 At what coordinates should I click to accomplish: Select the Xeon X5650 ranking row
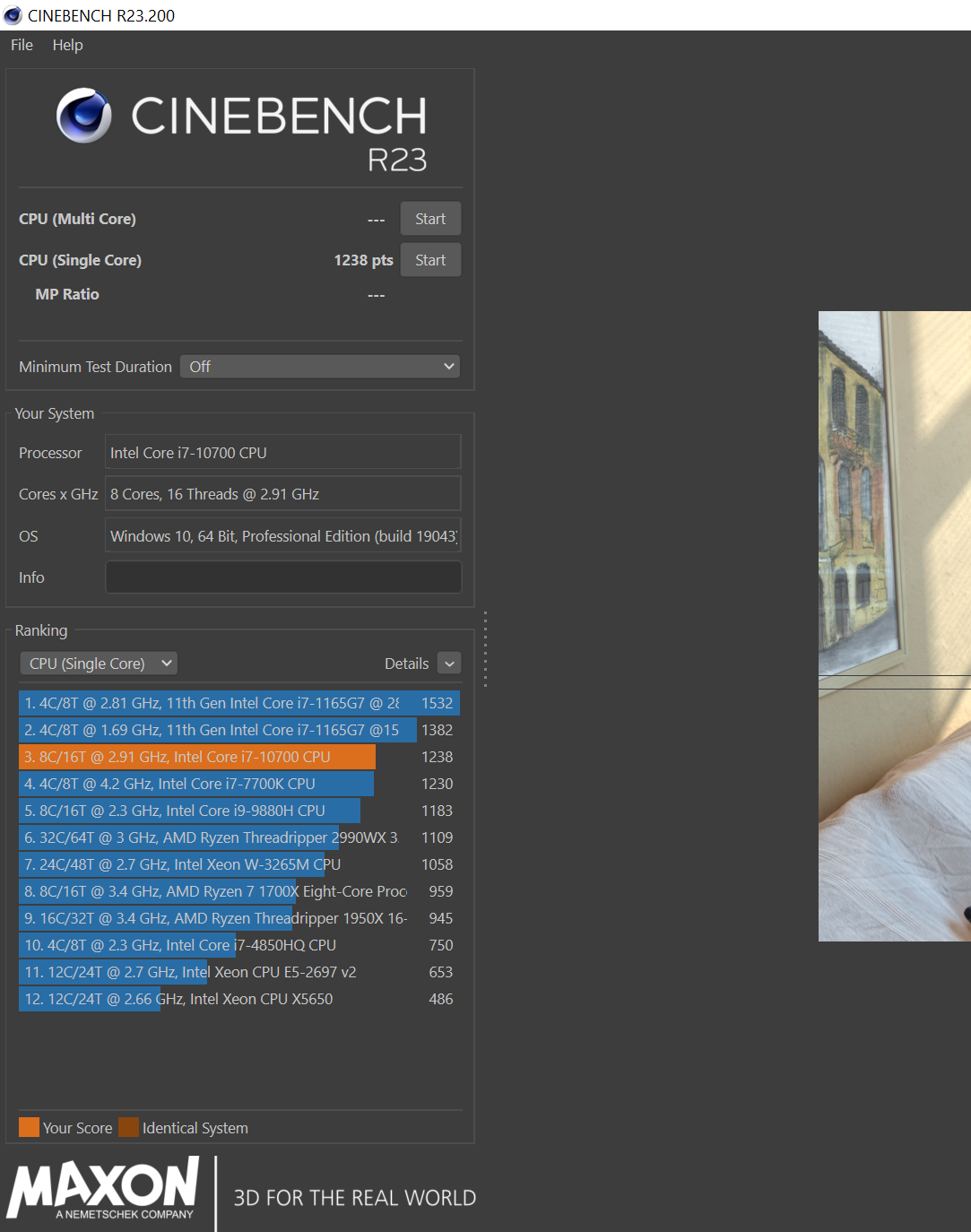239,999
